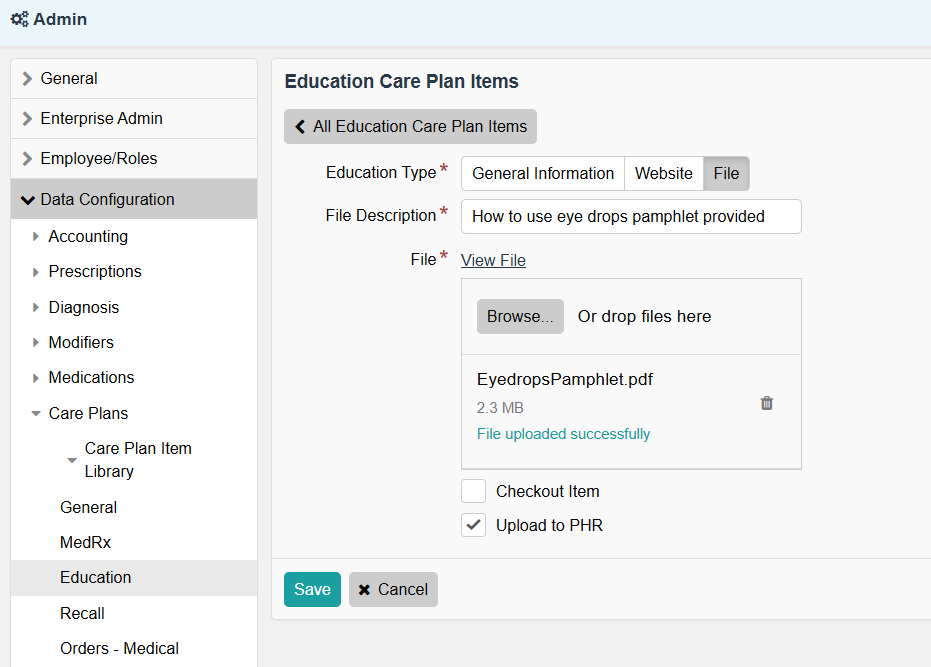Image resolution: width=931 pixels, height=667 pixels.
Task: Choose Website as education type
Action: pos(664,173)
